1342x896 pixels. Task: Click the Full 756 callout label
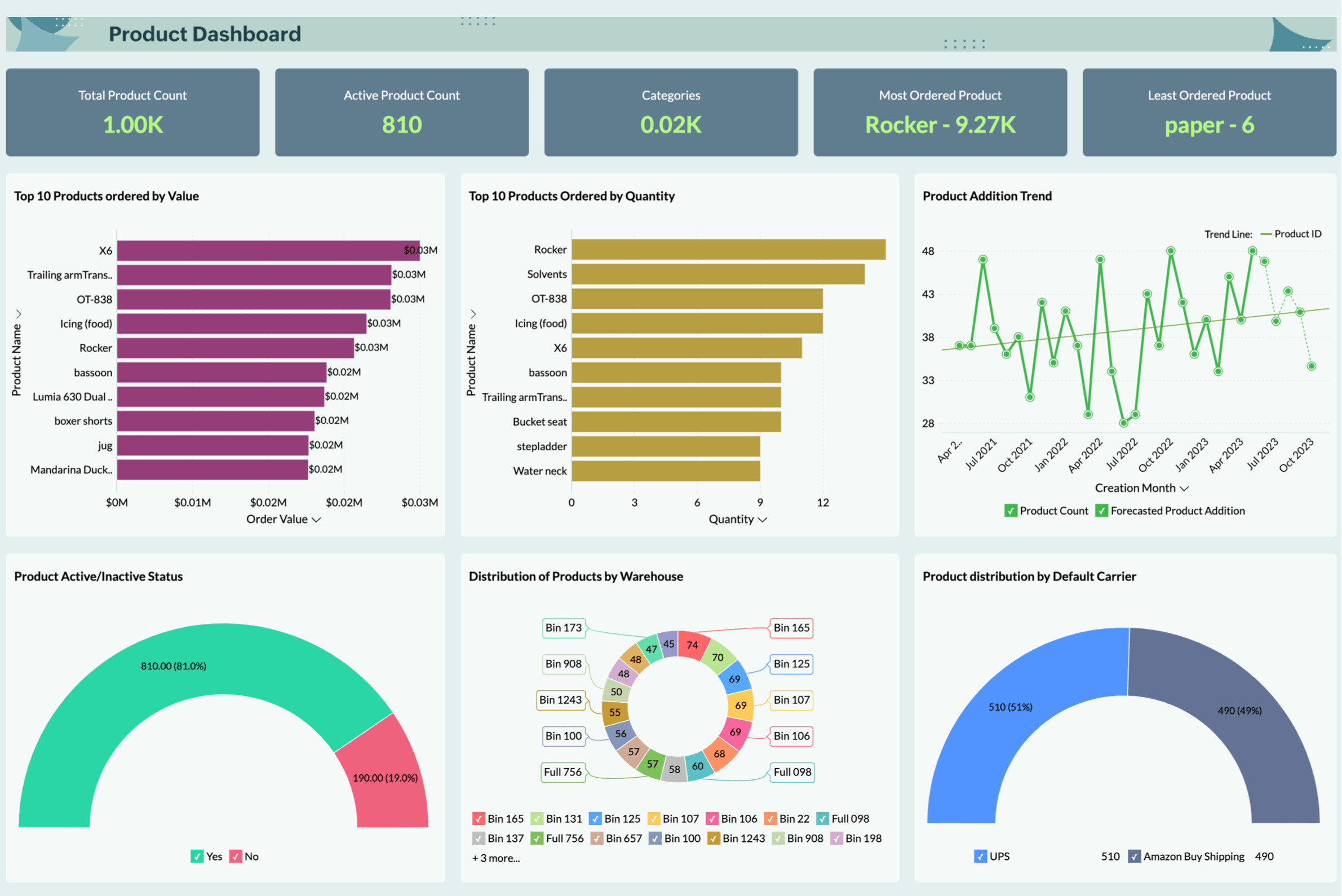coord(563,772)
